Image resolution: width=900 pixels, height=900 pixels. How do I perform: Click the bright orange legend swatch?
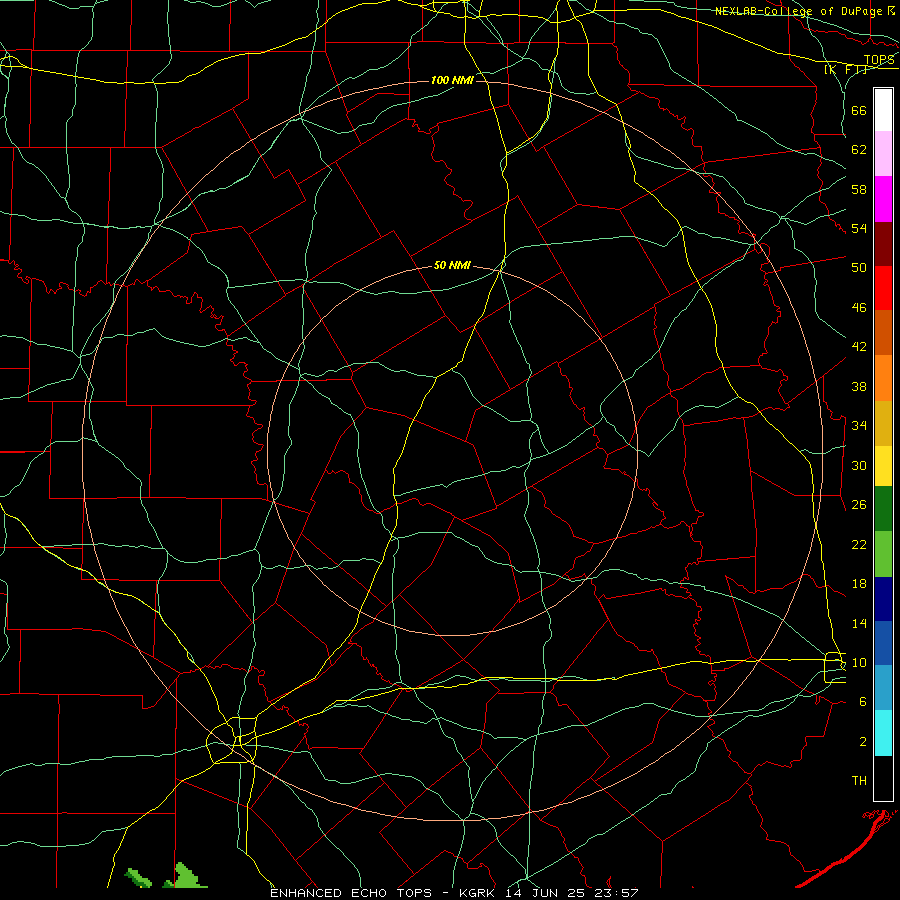point(883,378)
